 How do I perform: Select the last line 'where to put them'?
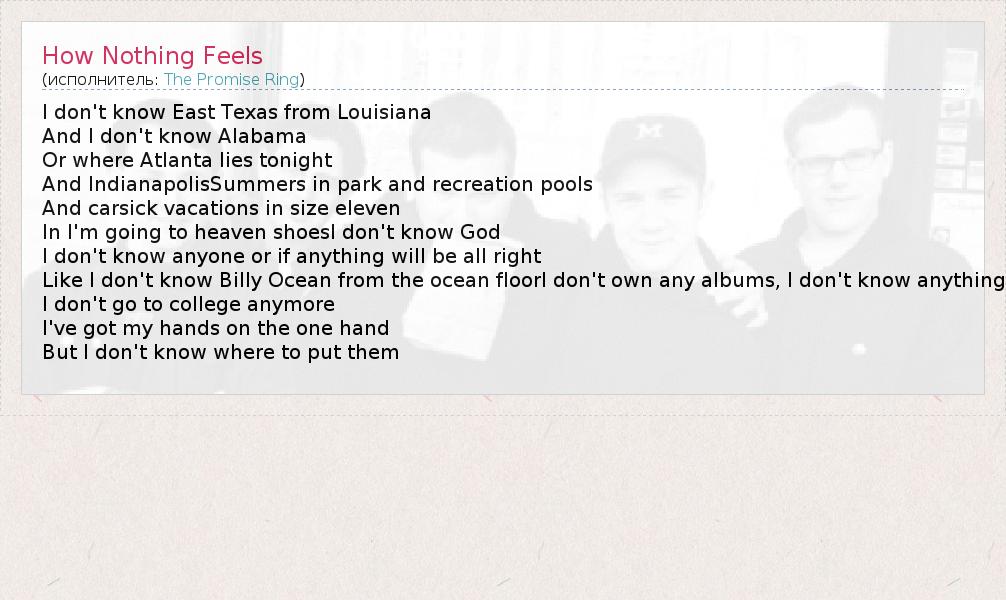click(x=220, y=352)
